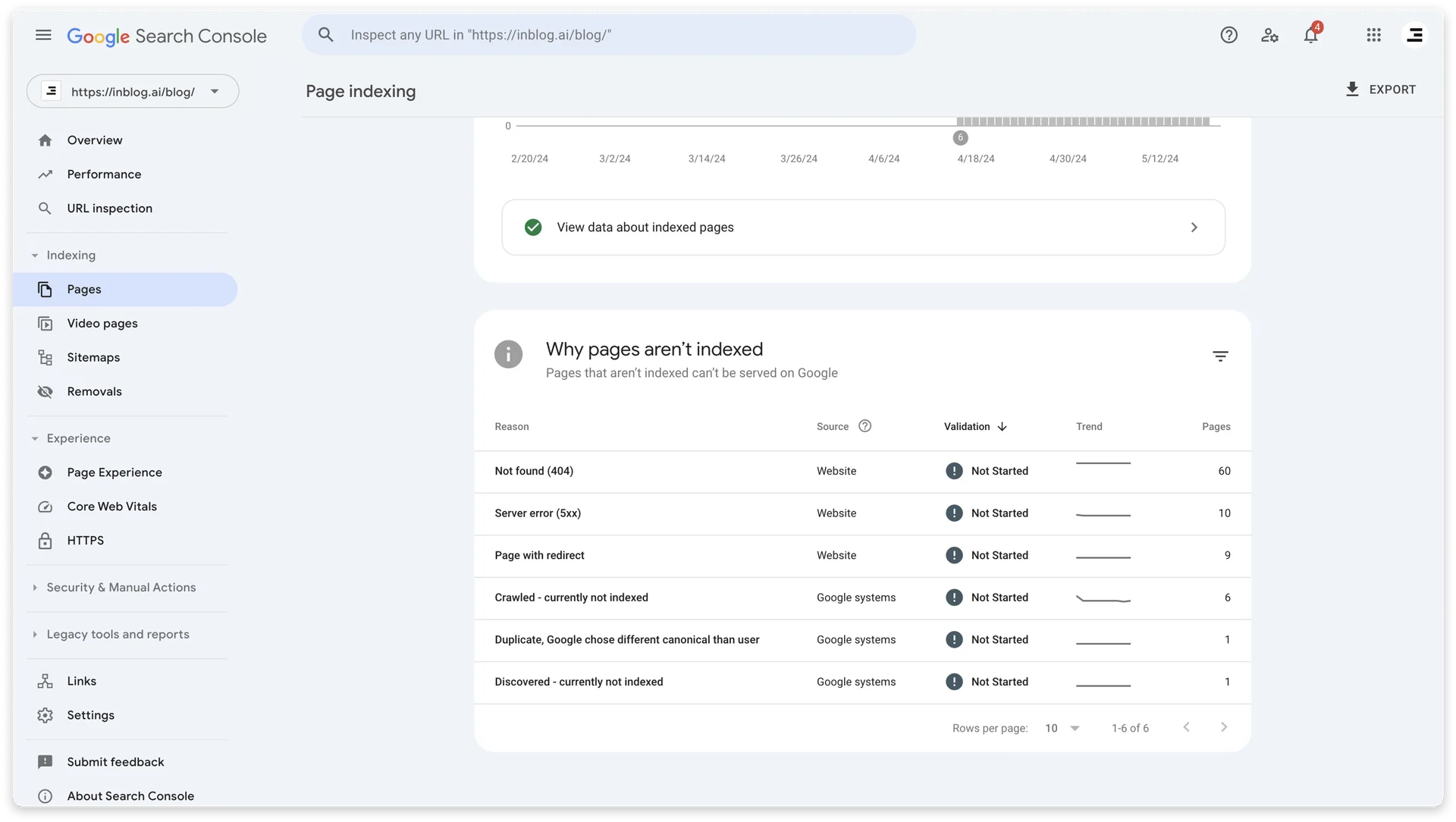Click the help question mark icon
The width and height of the screenshot is (1456, 822).
1228,35
